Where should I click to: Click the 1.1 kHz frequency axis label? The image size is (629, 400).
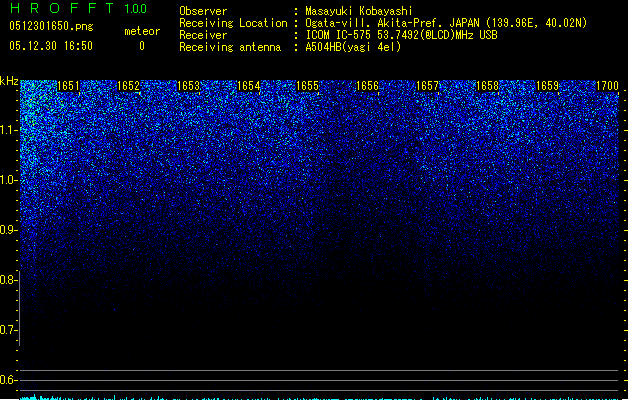pos(9,130)
